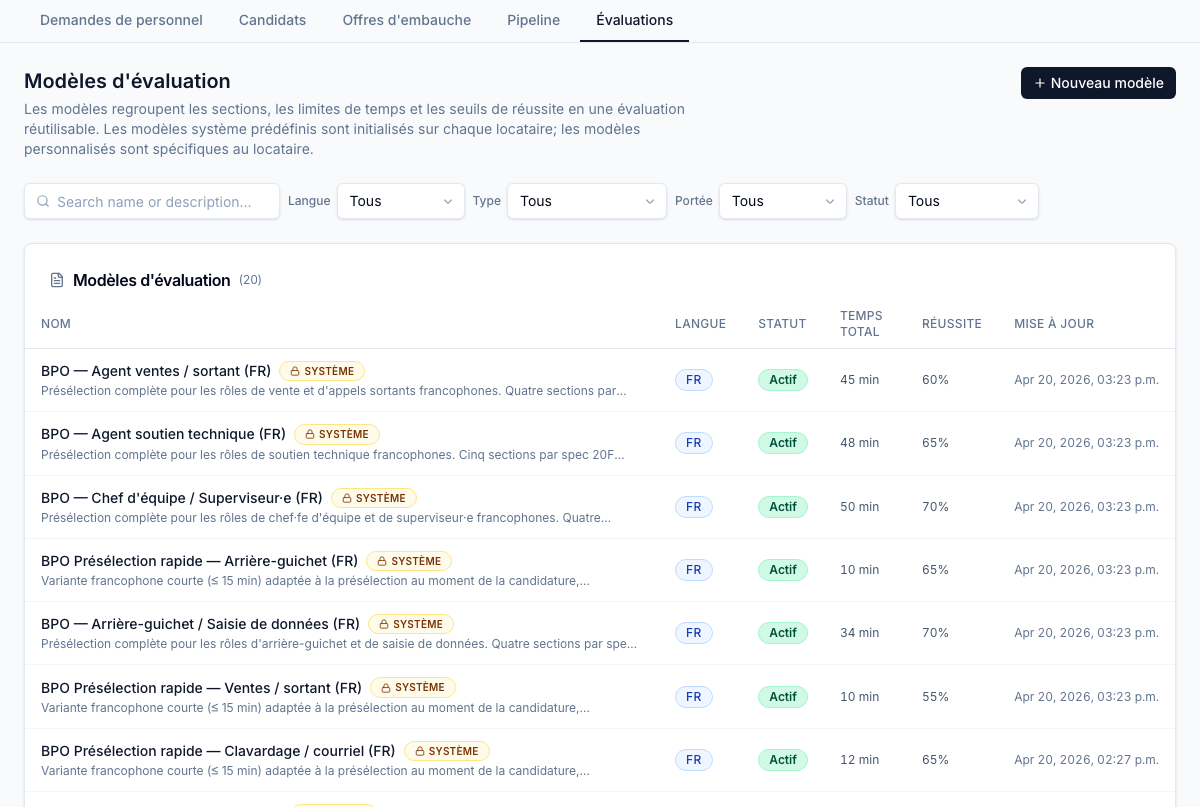1200x807 pixels.
Task: Click FR badge in Agent soutien technique row
Action: 694,443
